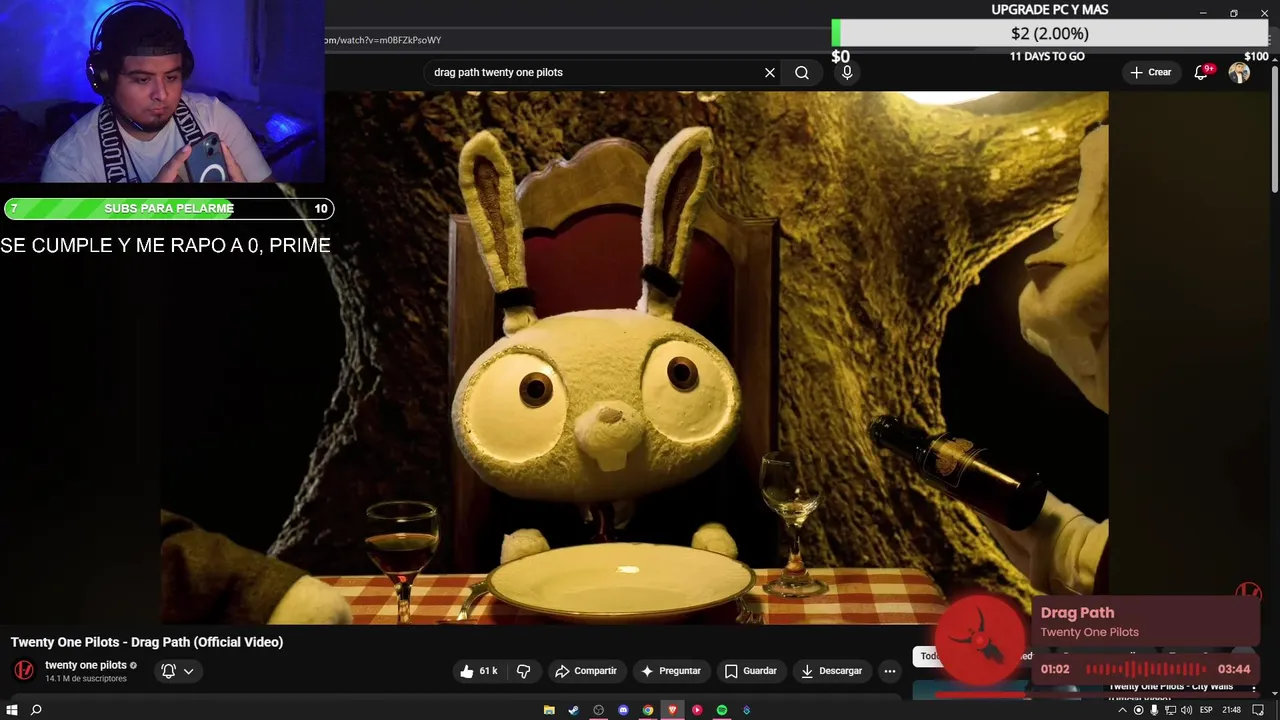Click the video title Twenty One Pilots - Drag Path
1280x720 pixels.
click(x=147, y=642)
